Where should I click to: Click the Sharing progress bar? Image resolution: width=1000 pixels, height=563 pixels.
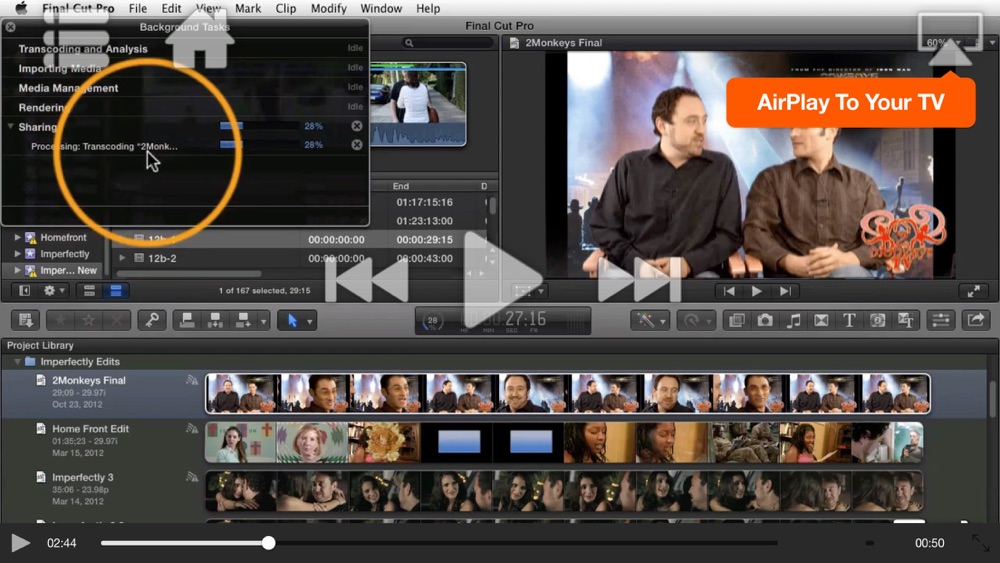click(x=259, y=126)
